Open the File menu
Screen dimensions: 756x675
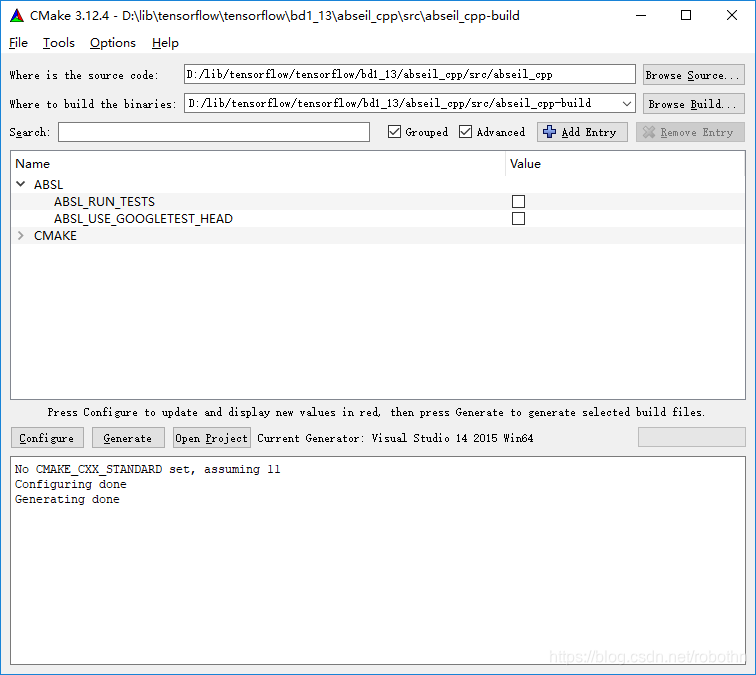click(x=18, y=43)
